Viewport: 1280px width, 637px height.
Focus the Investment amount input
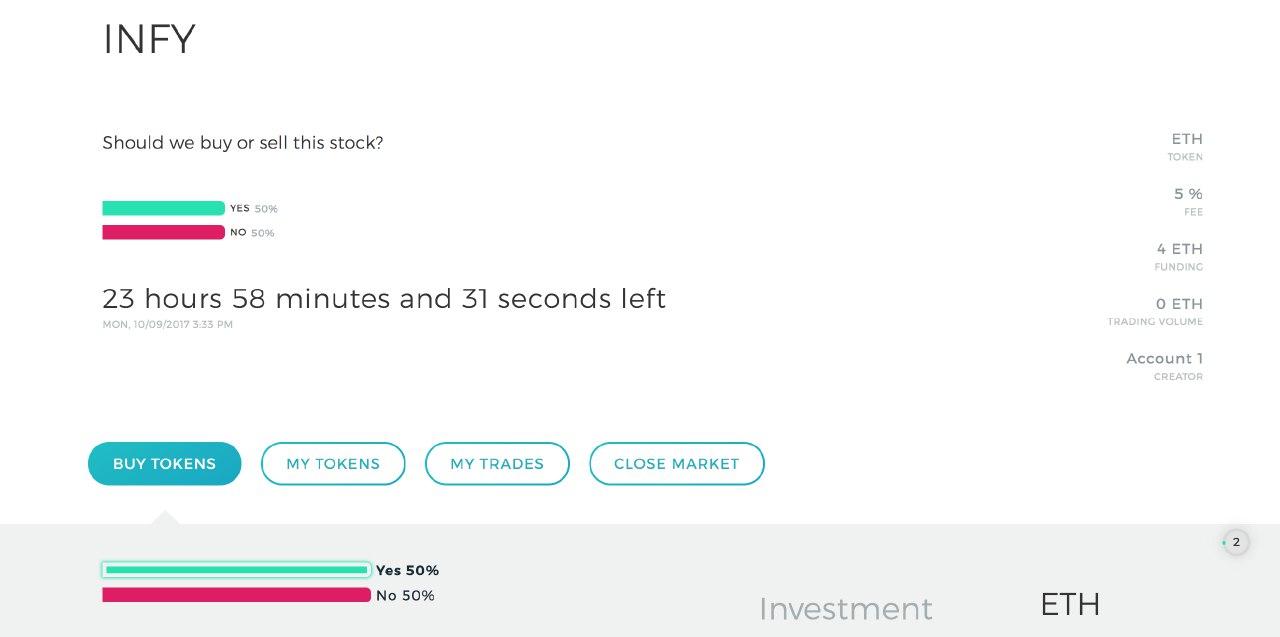[845, 608]
